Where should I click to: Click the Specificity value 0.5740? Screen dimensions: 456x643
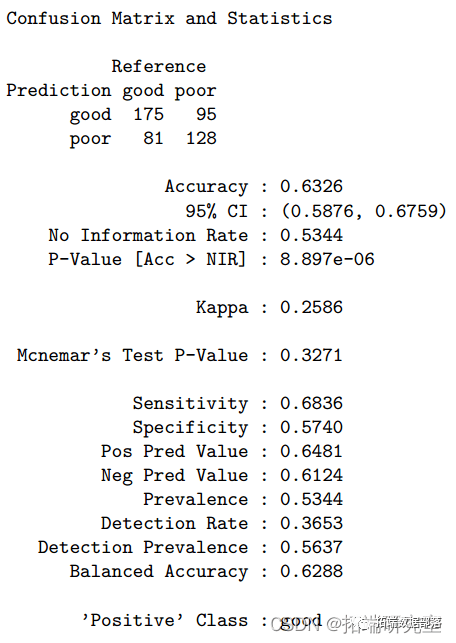coord(311,427)
